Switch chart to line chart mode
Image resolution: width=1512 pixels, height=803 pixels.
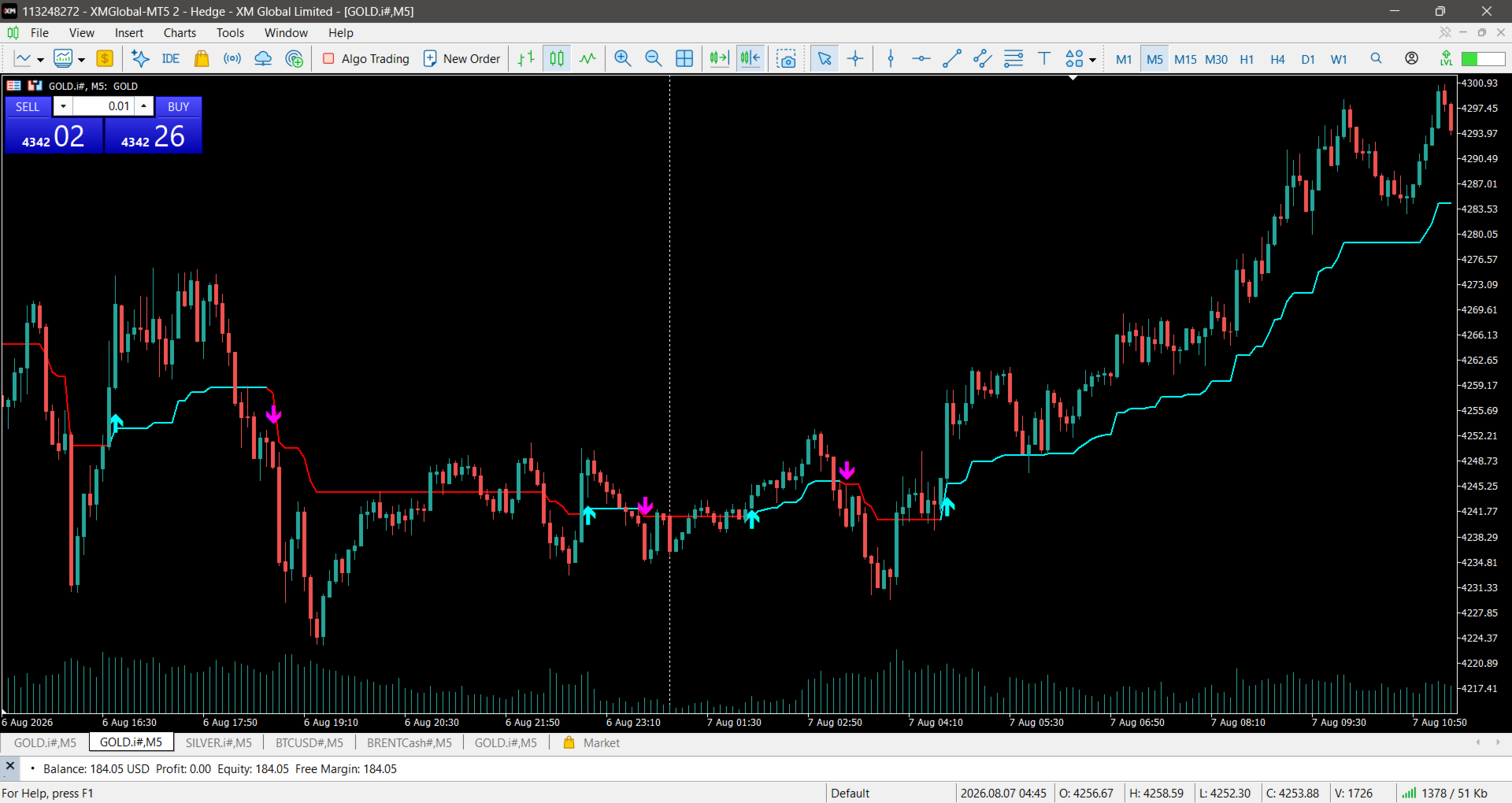pos(587,58)
